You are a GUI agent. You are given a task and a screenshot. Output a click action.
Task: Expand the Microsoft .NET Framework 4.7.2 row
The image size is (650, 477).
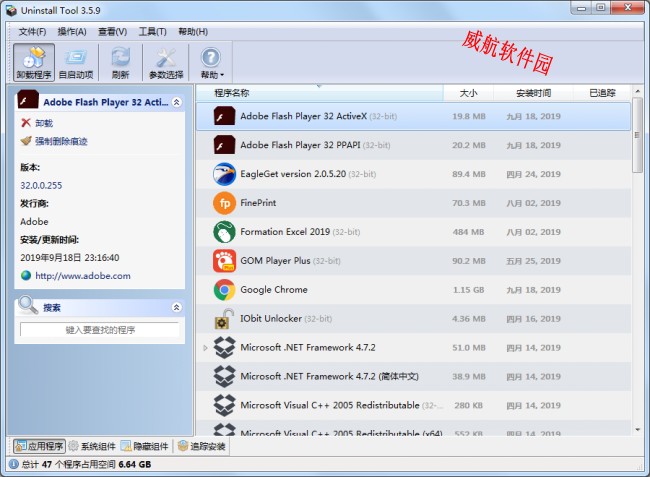pyautogui.click(x=205, y=348)
